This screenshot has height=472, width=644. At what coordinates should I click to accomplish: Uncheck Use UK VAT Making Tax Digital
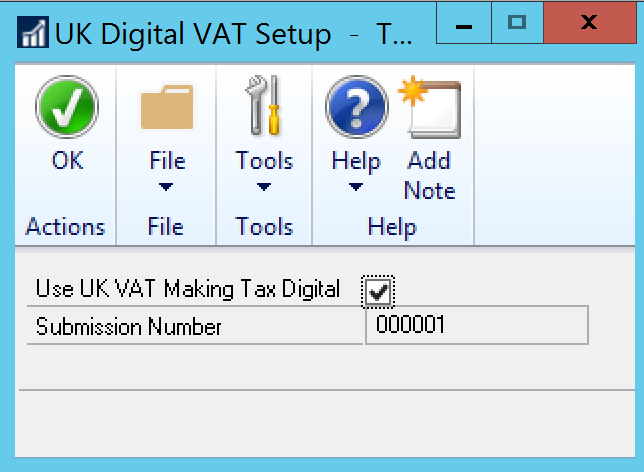tap(378, 292)
